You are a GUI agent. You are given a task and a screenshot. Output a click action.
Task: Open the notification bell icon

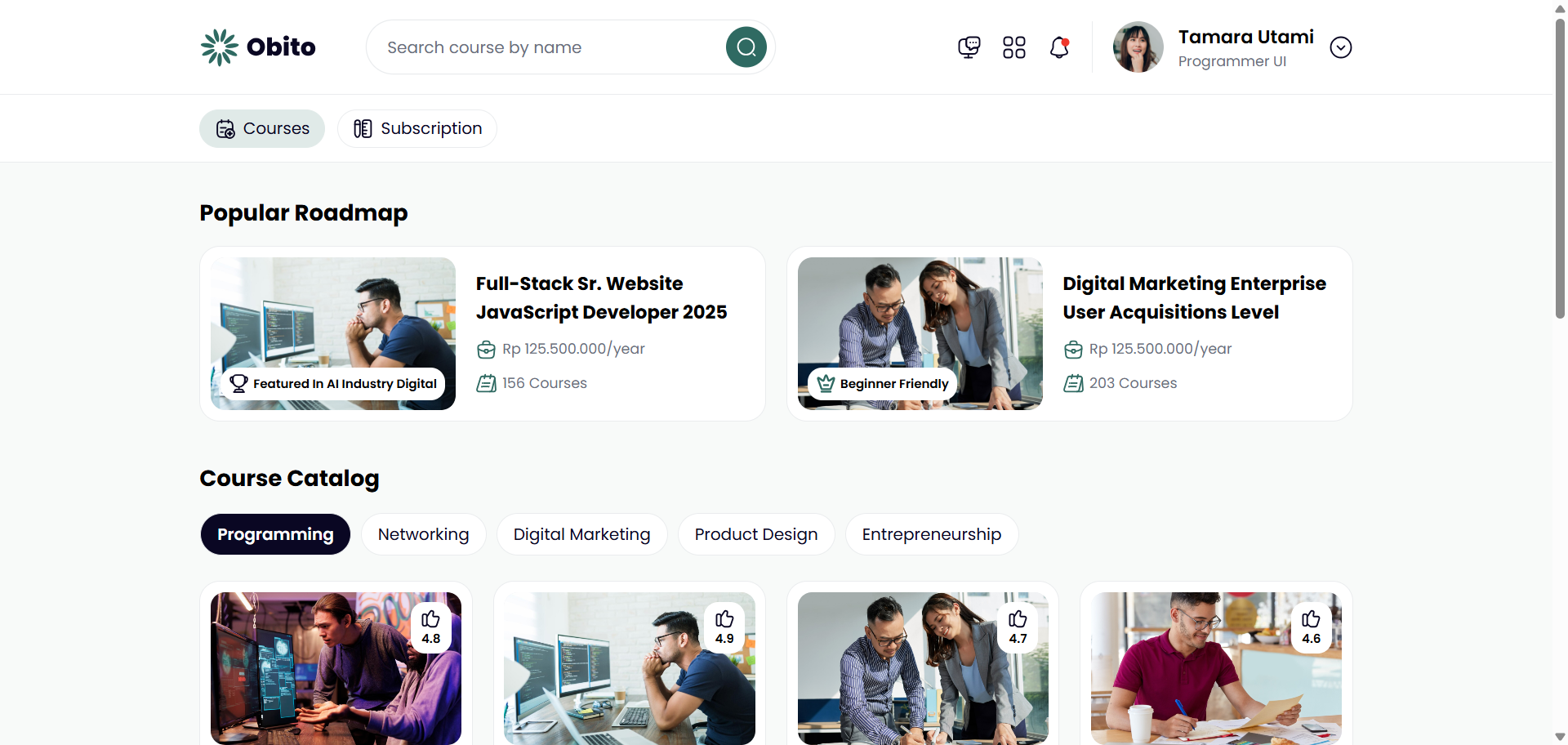pos(1059,47)
